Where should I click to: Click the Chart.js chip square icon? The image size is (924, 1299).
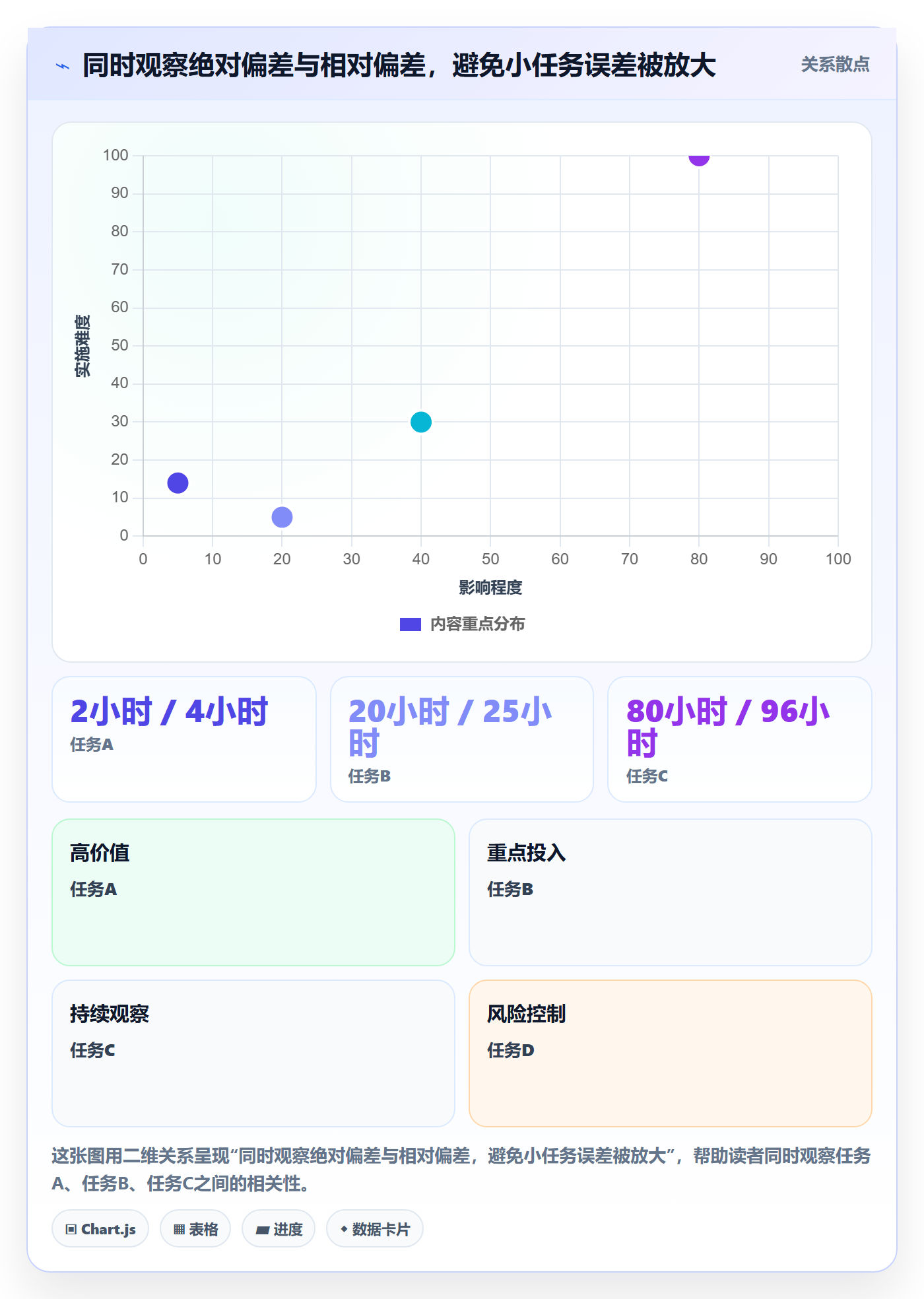71,1229
